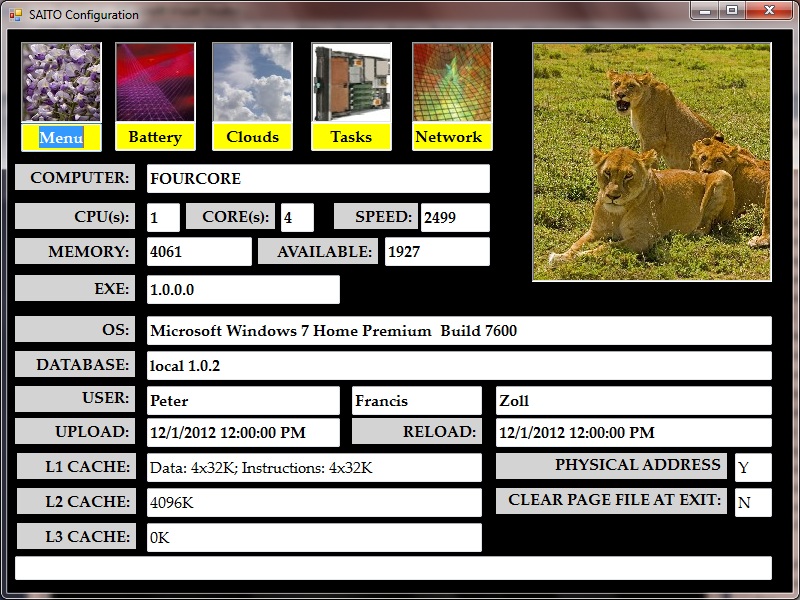This screenshot has width=800, height=600.
Task: Open the Battery image icon
Action: coord(155,82)
